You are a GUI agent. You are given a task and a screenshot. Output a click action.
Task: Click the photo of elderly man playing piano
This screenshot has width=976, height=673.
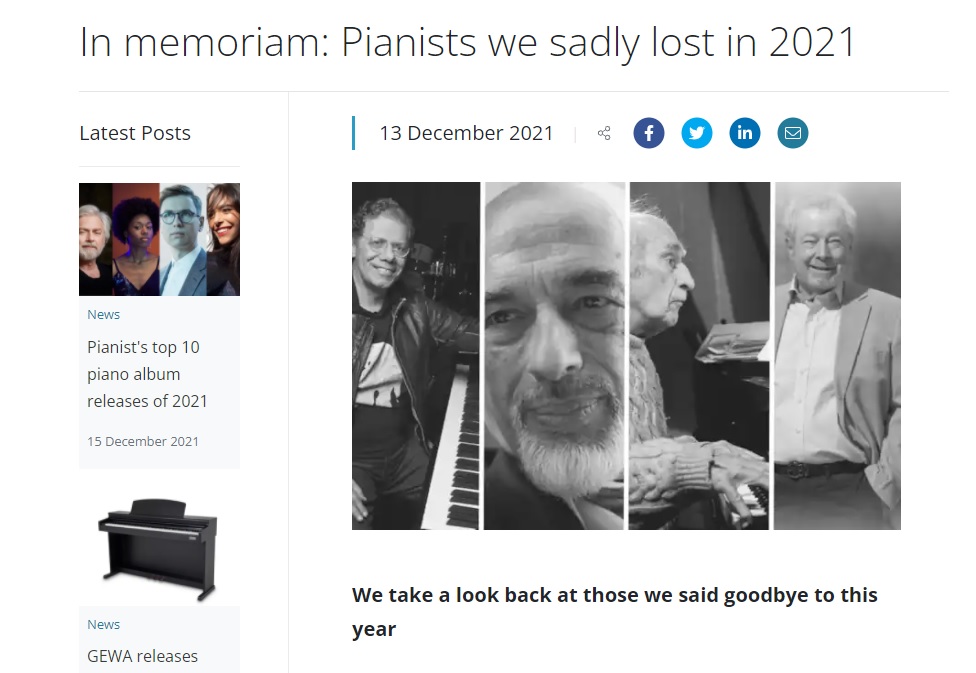click(699, 356)
